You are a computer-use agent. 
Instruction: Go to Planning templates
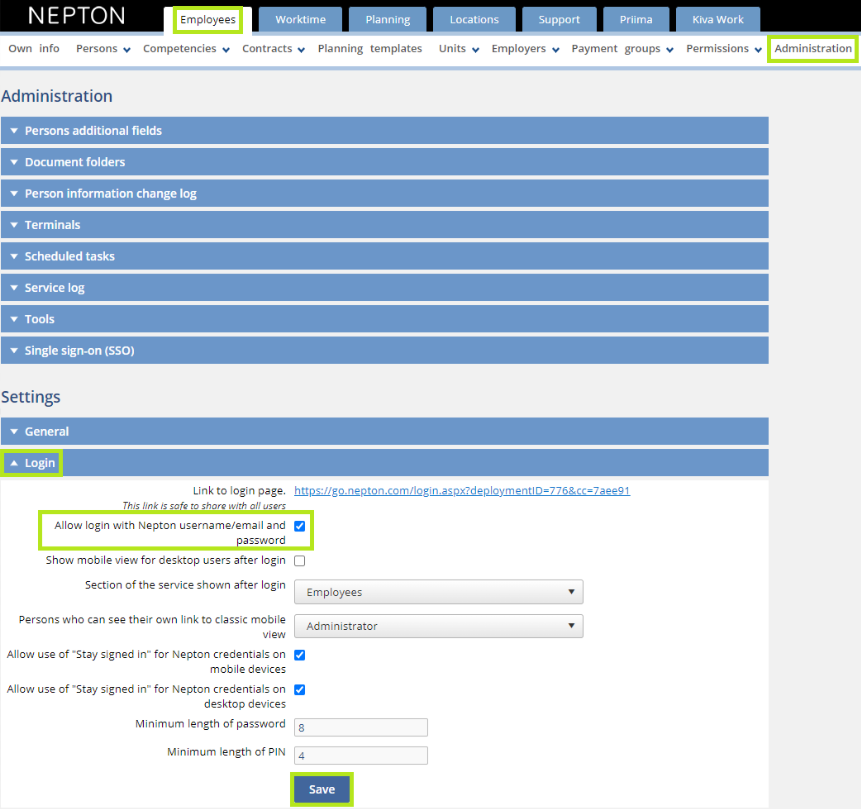click(x=370, y=48)
